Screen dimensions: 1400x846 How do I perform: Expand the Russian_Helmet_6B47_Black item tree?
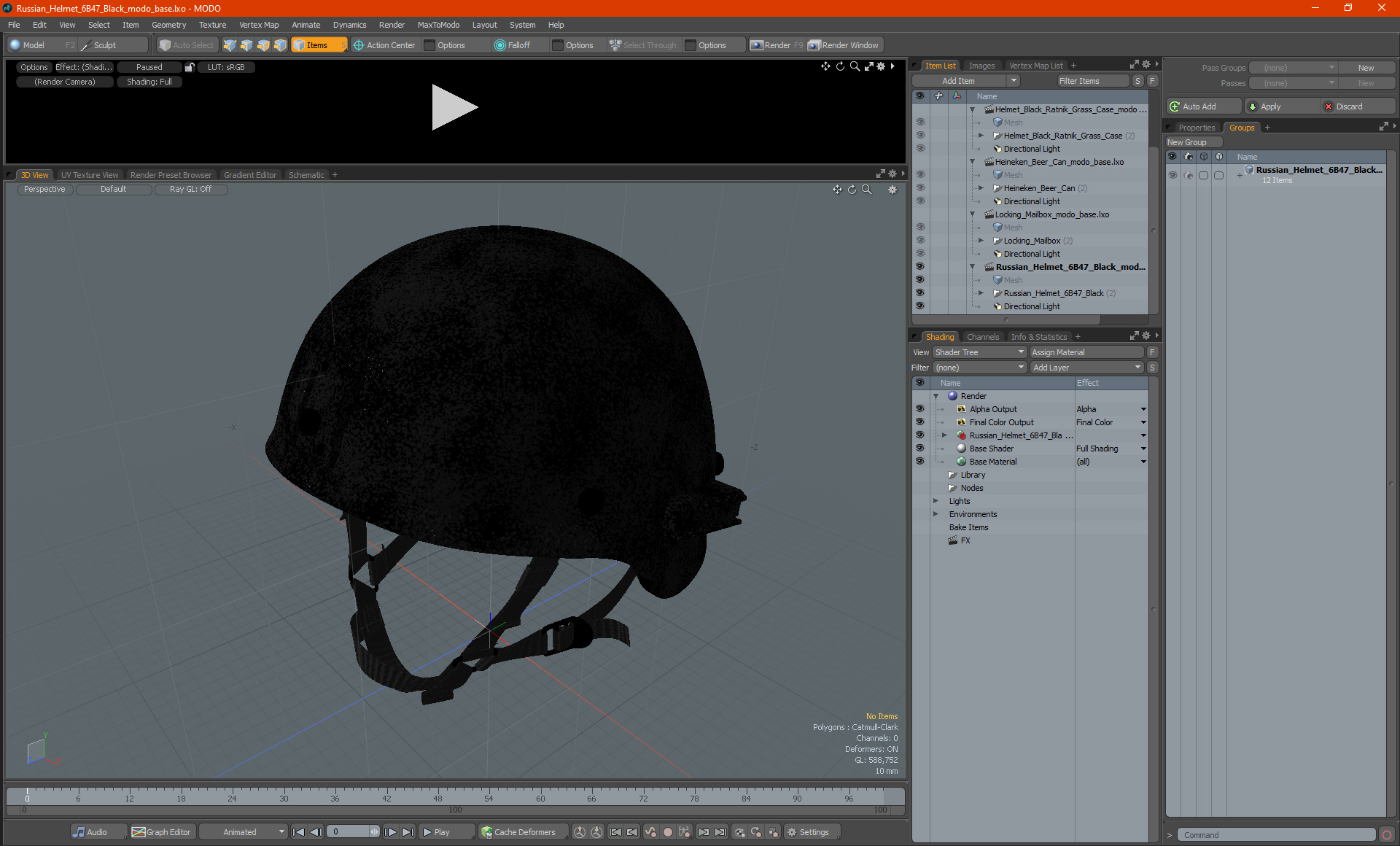[981, 293]
